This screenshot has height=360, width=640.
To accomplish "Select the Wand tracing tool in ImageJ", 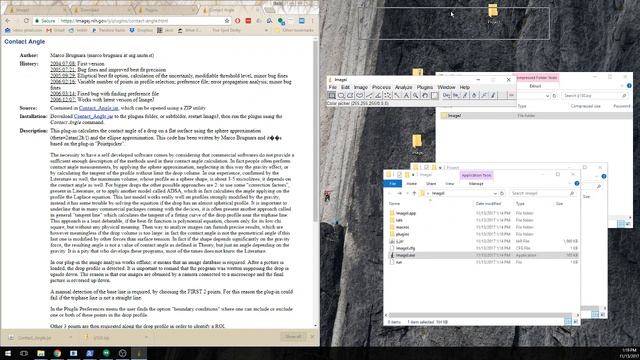I will (397, 96).
